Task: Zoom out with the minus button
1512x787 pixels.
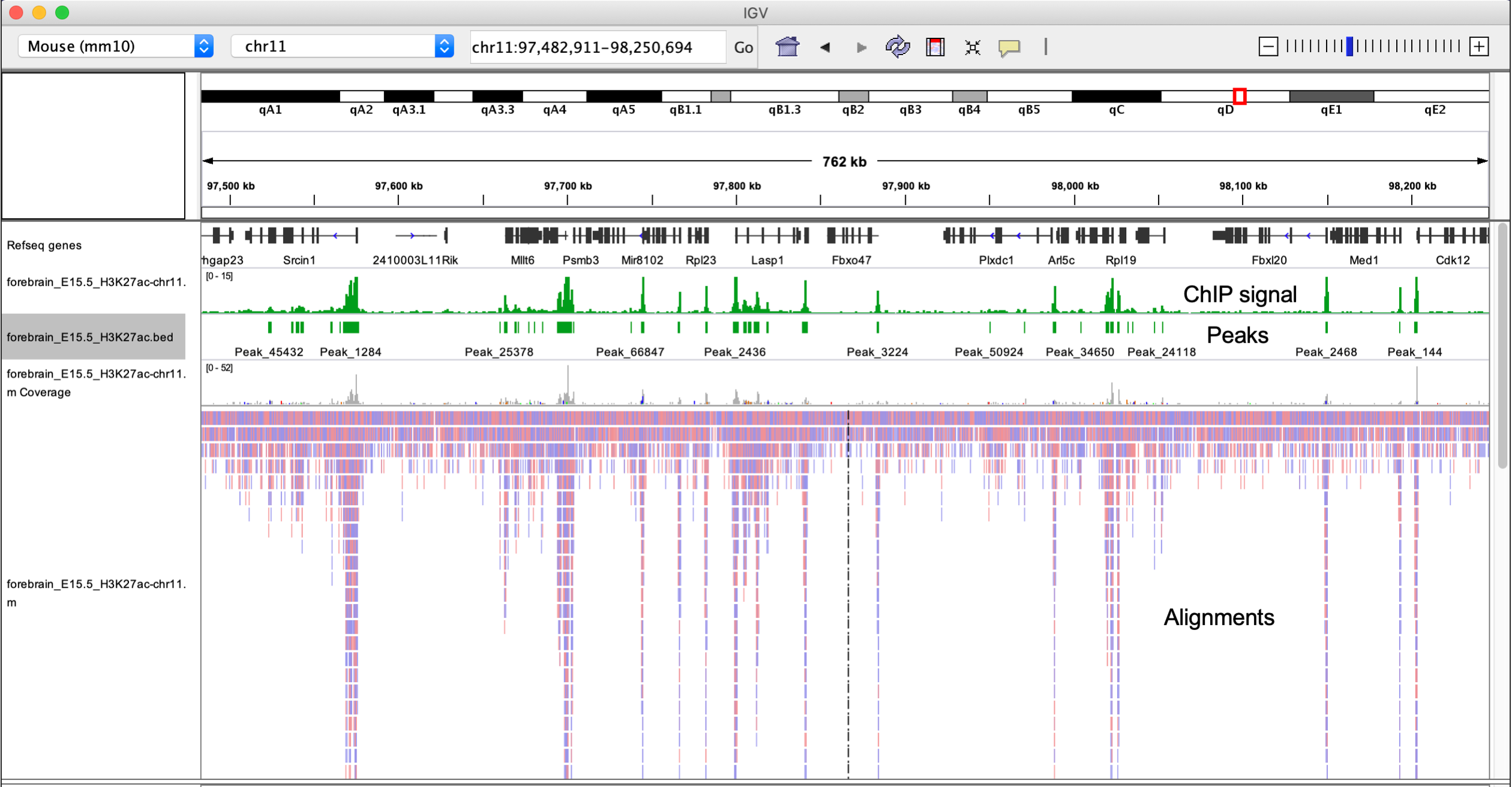Action: click(x=1268, y=46)
